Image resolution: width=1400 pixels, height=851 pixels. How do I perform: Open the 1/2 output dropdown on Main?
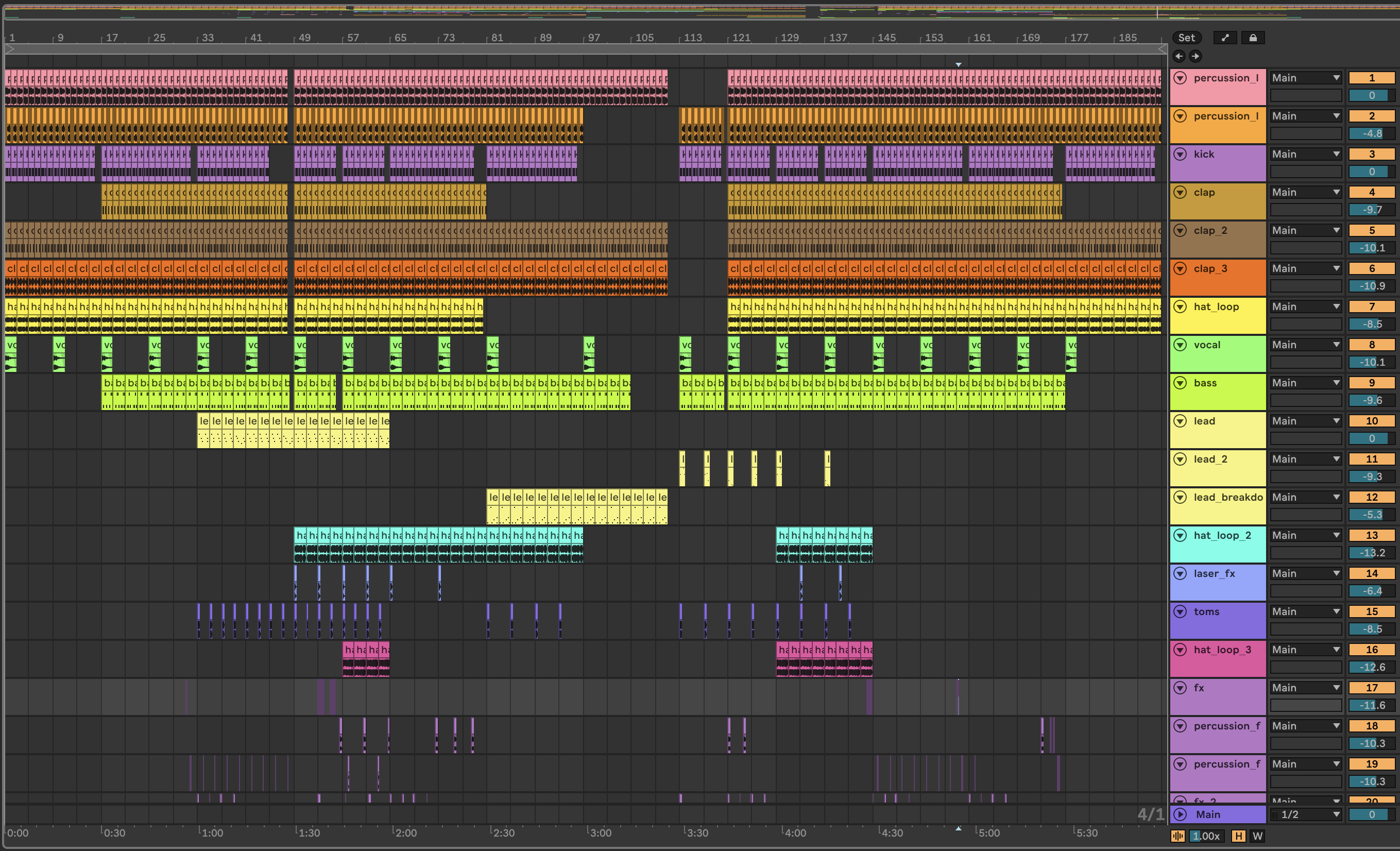coord(1306,814)
